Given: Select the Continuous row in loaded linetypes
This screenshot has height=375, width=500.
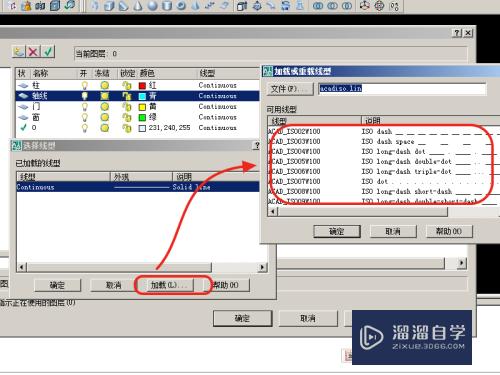Looking at the screenshot, I should tap(138, 187).
